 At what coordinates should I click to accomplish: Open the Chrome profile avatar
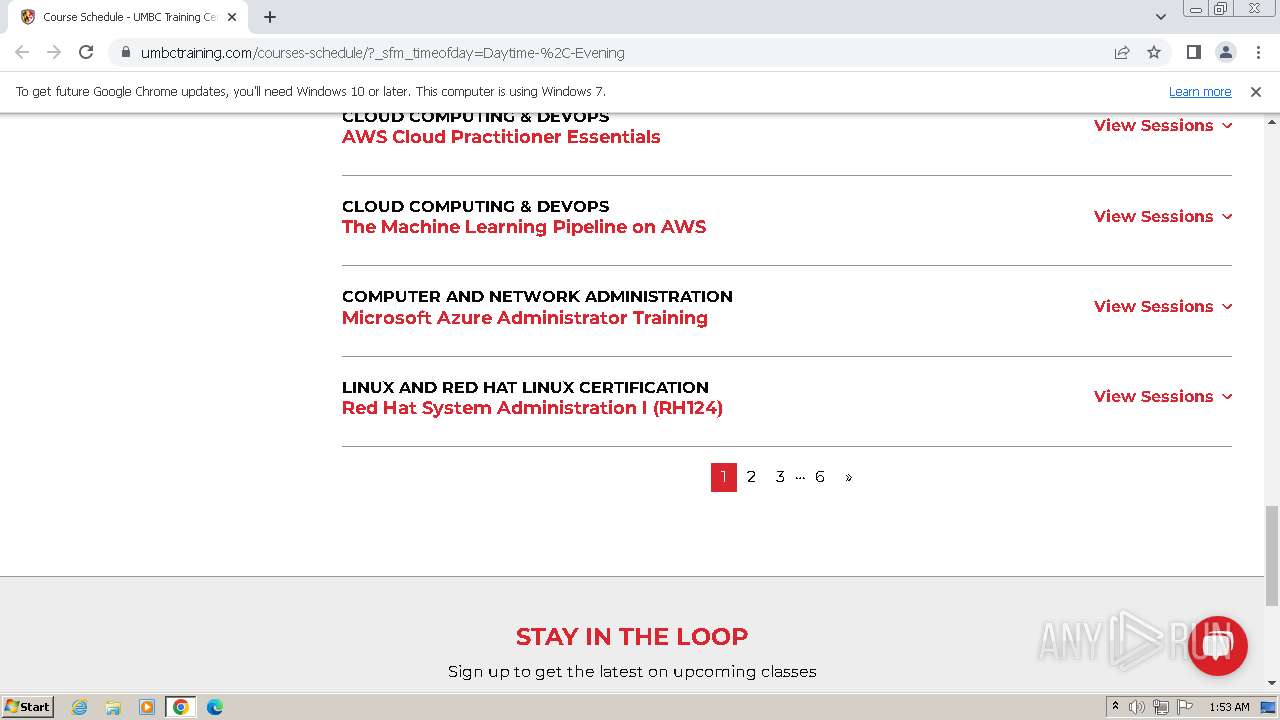pyautogui.click(x=1225, y=52)
